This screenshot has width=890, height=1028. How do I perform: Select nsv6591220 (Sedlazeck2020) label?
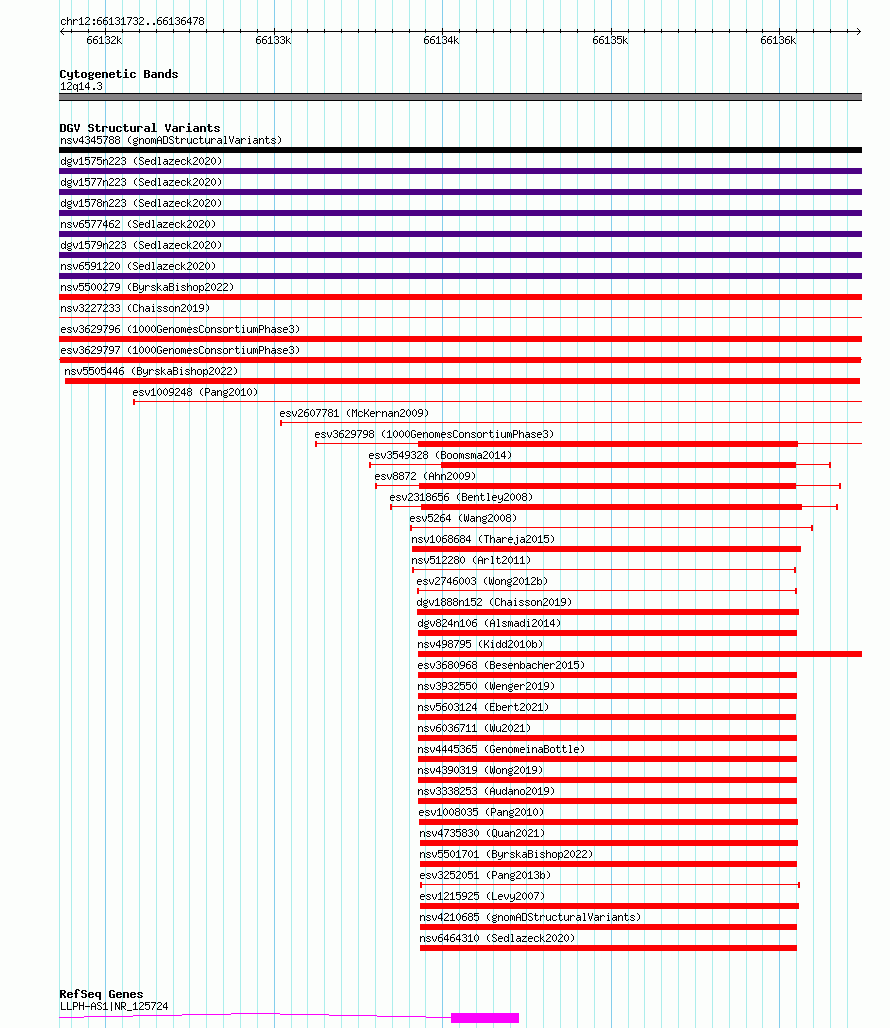pyautogui.click(x=138, y=266)
